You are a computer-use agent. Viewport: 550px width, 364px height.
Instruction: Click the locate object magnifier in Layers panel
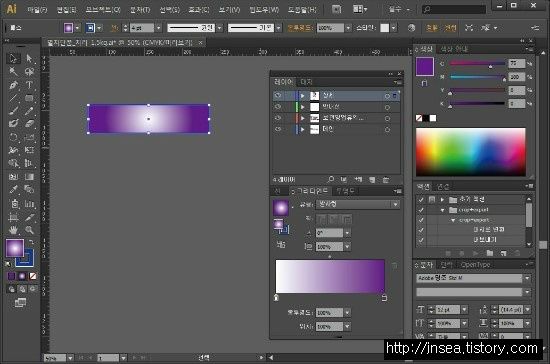coord(330,180)
